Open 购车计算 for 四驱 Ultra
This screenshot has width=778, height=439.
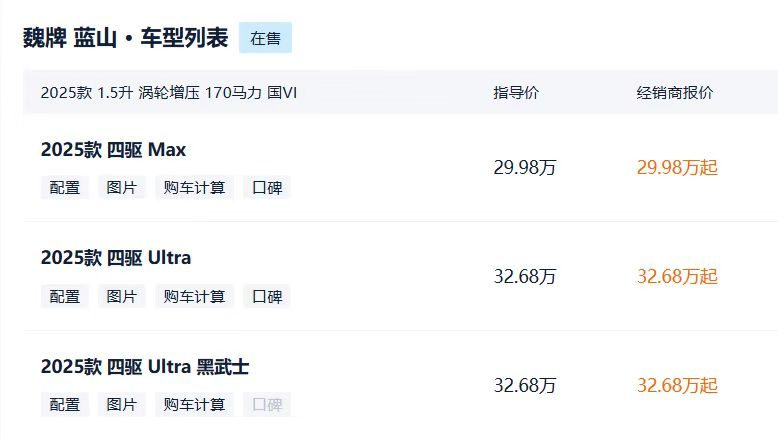click(194, 296)
